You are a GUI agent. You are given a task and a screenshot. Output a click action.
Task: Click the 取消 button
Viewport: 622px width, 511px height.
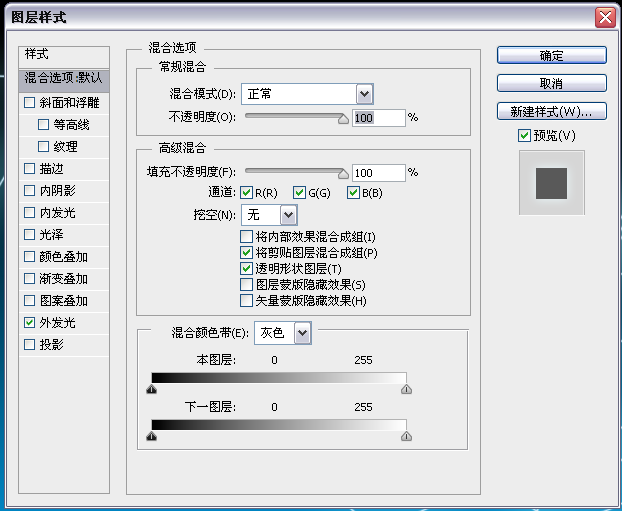[551, 83]
